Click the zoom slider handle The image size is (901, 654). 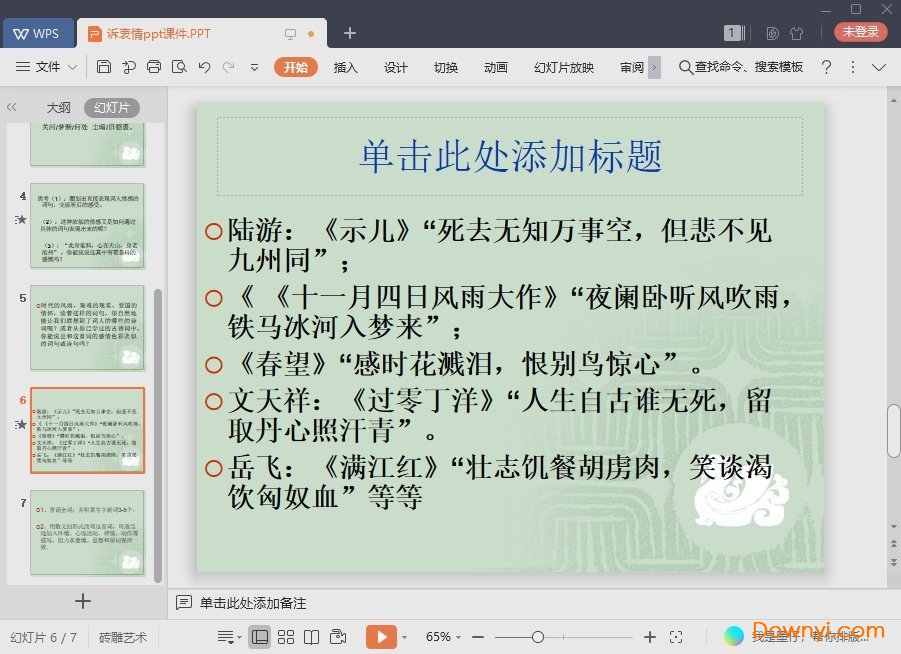(x=538, y=637)
